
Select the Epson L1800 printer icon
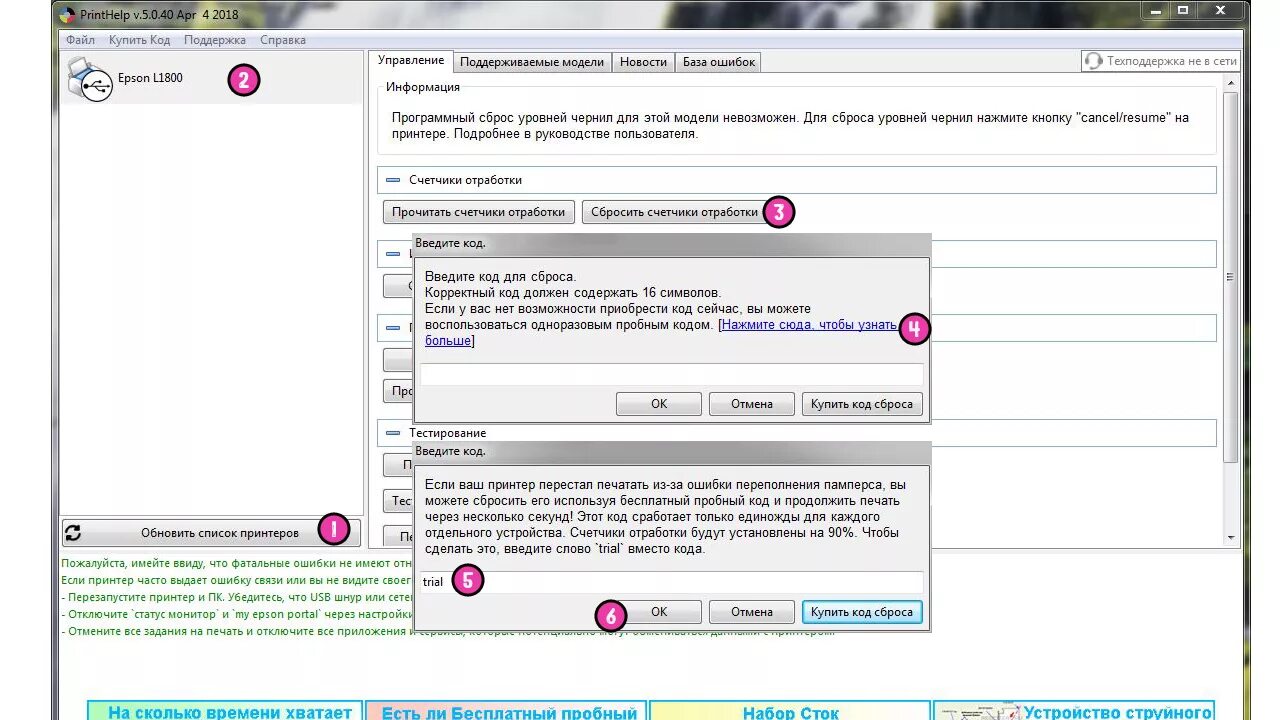click(89, 79)
